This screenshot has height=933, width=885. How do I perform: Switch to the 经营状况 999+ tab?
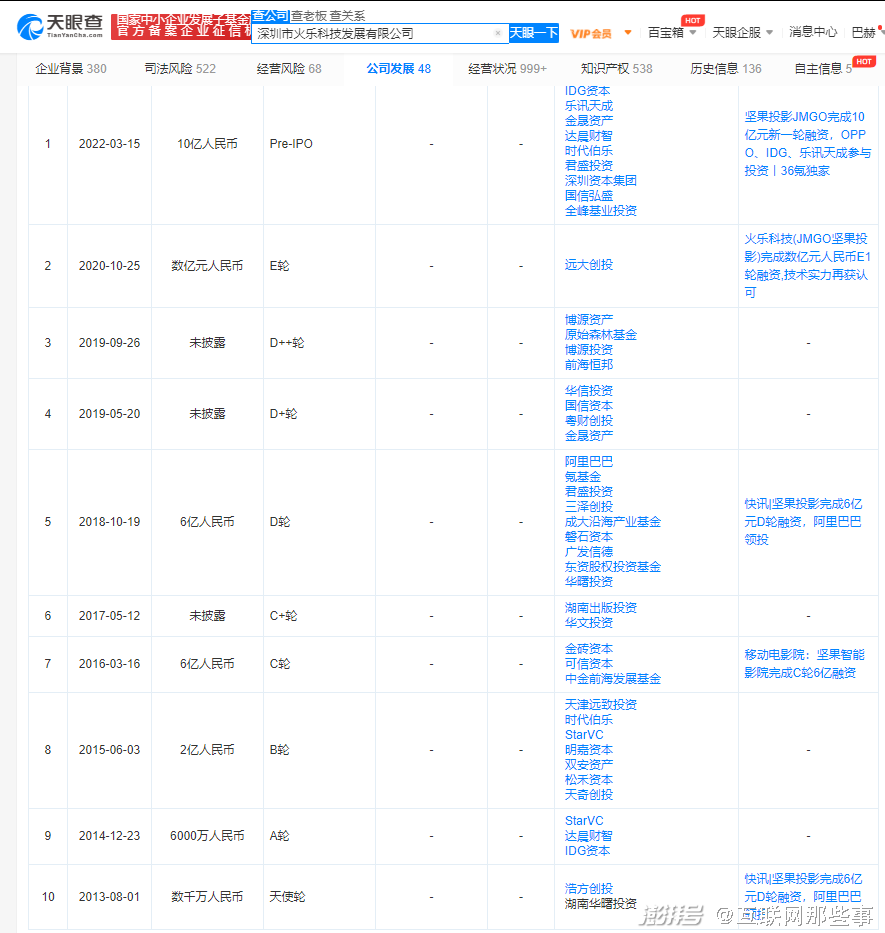[x=508, y=69]
